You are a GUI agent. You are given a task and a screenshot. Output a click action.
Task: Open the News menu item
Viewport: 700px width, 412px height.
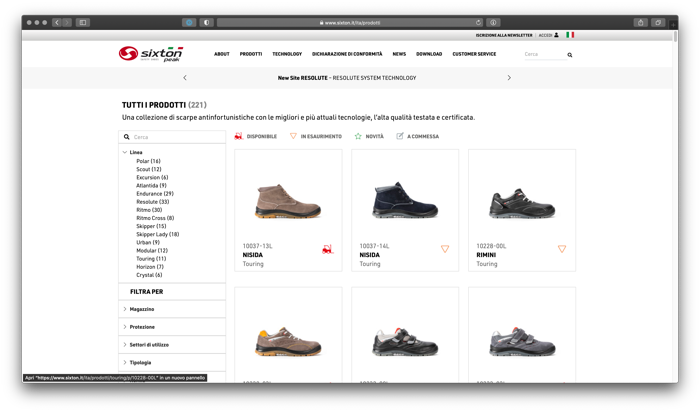click(x=399, y=54)
